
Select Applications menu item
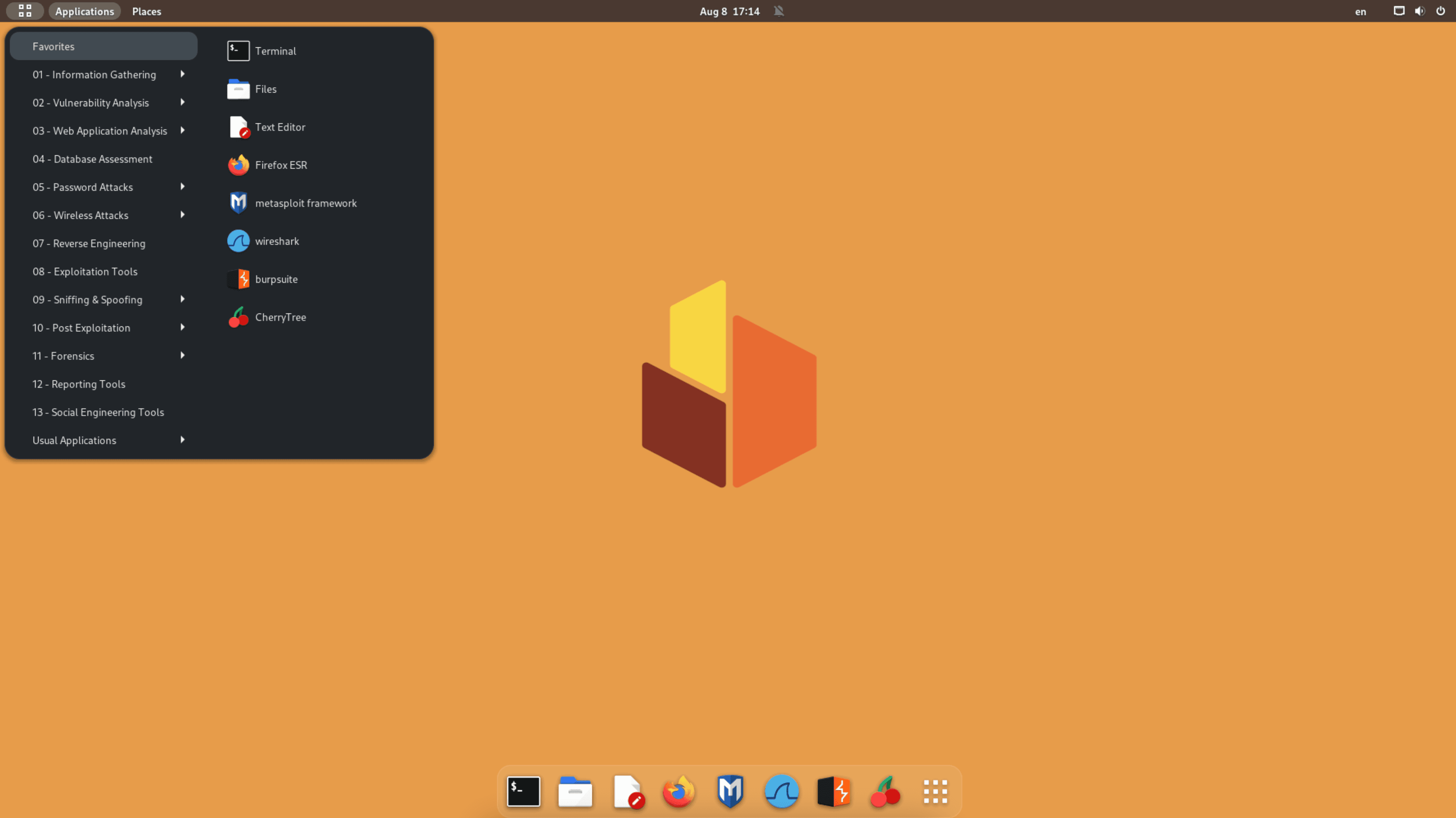click(84, 11)
